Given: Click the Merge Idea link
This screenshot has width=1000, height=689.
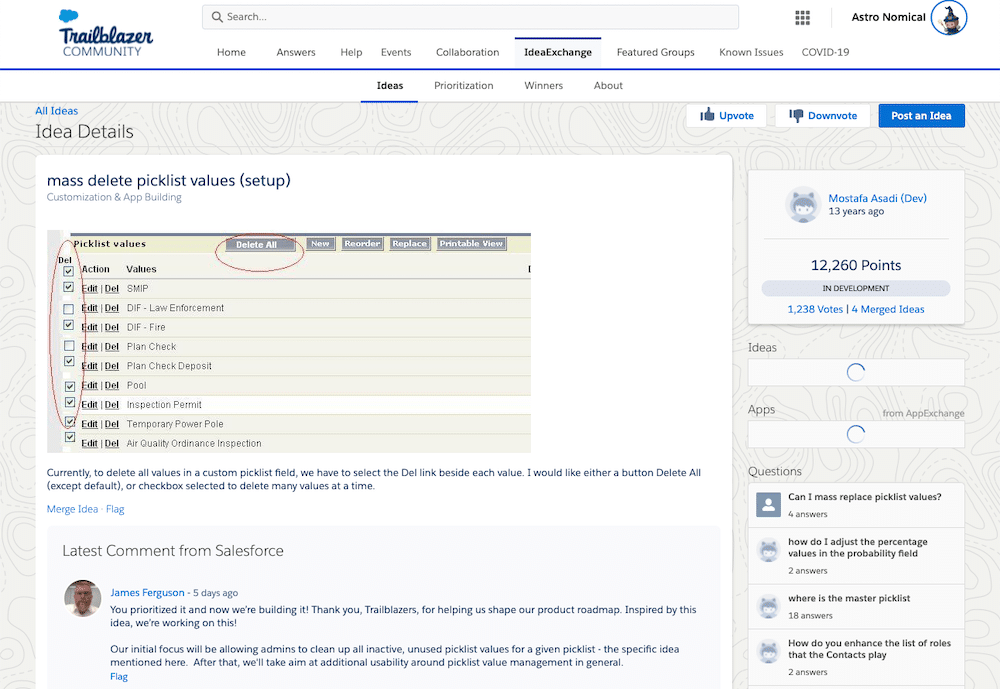Looking at the screenshot, I should pos(72,509).
